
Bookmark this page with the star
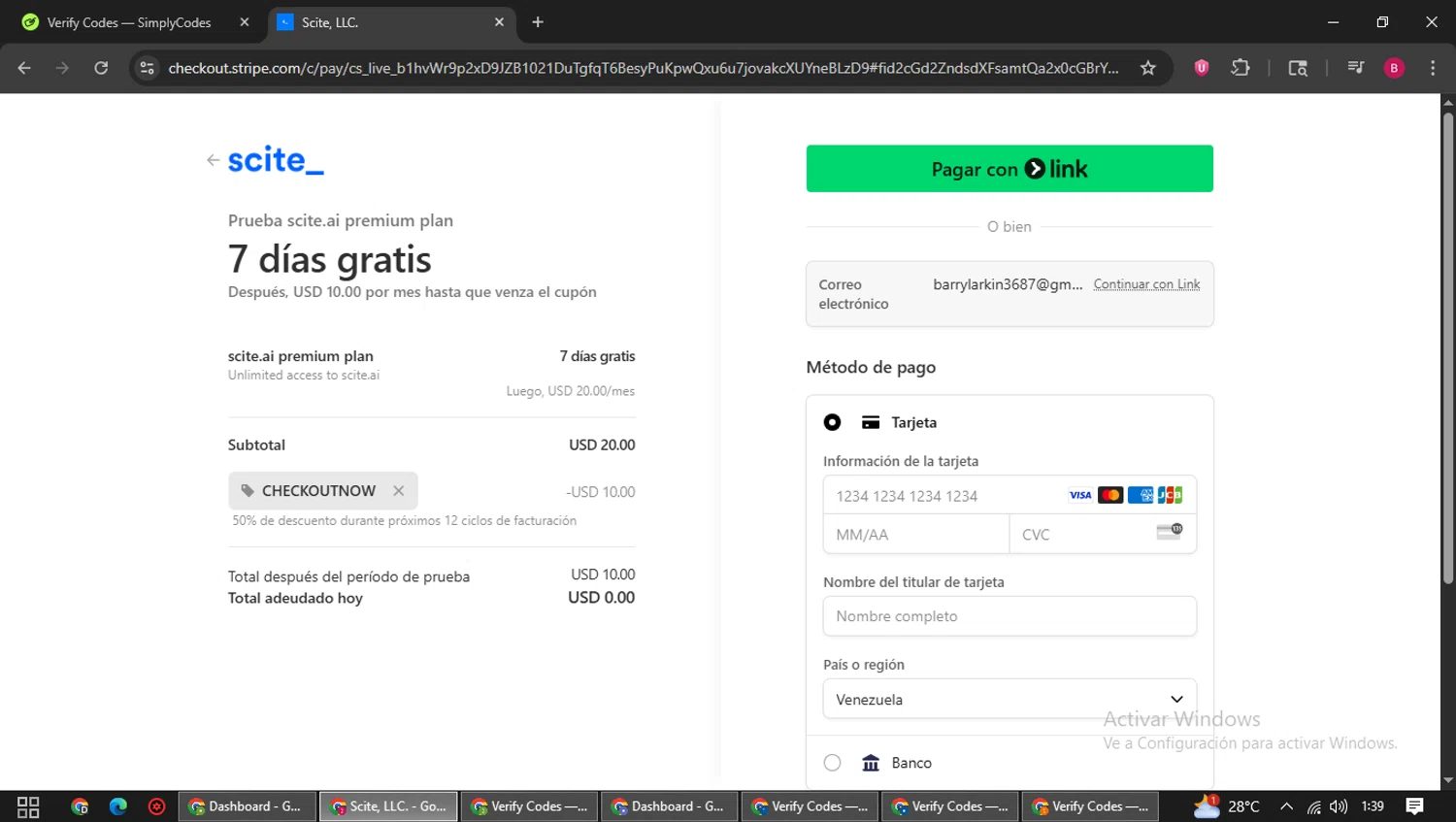[1148, 68]
